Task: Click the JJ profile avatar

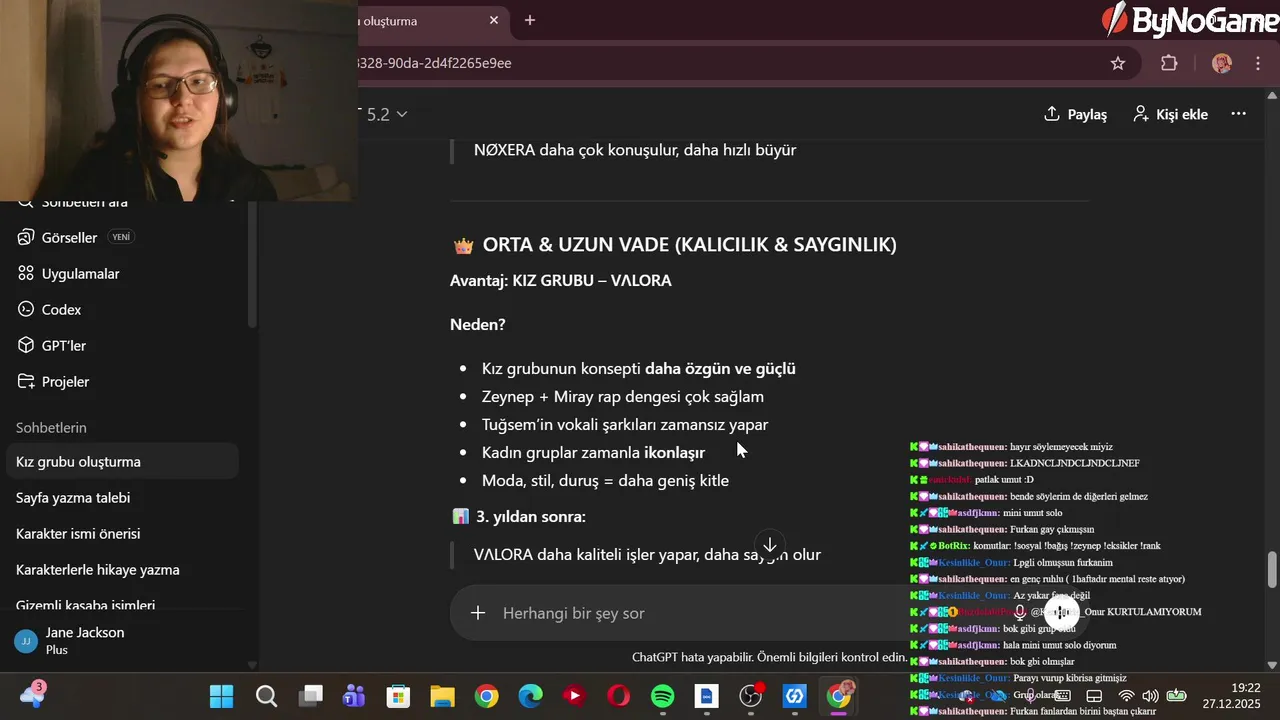Action: [x=26, y=641]
